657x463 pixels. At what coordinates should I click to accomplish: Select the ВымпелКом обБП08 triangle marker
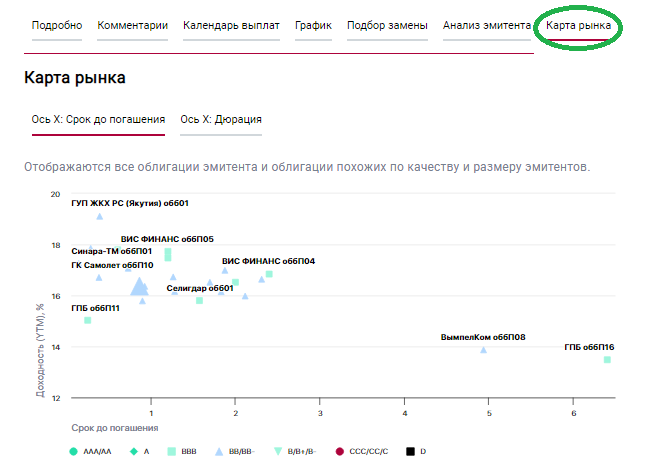point(483,349)
